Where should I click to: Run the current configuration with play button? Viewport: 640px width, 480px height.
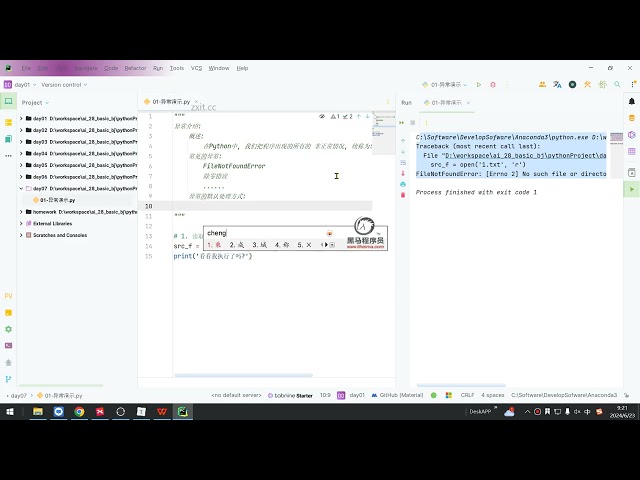coord(479,84)
